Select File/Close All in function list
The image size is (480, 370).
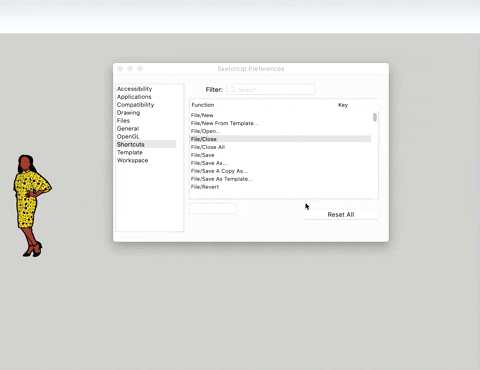tap(280, 147)
